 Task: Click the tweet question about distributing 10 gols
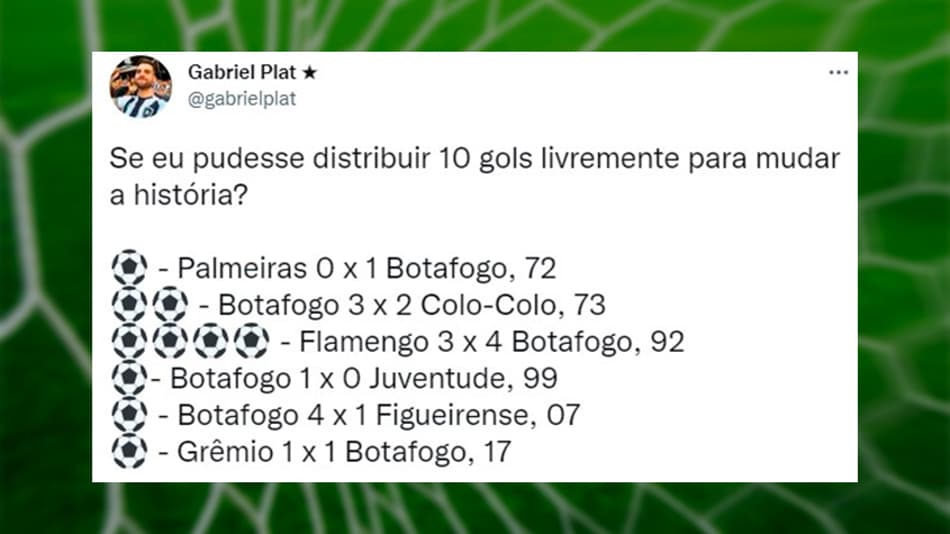(x=474, y=176)
